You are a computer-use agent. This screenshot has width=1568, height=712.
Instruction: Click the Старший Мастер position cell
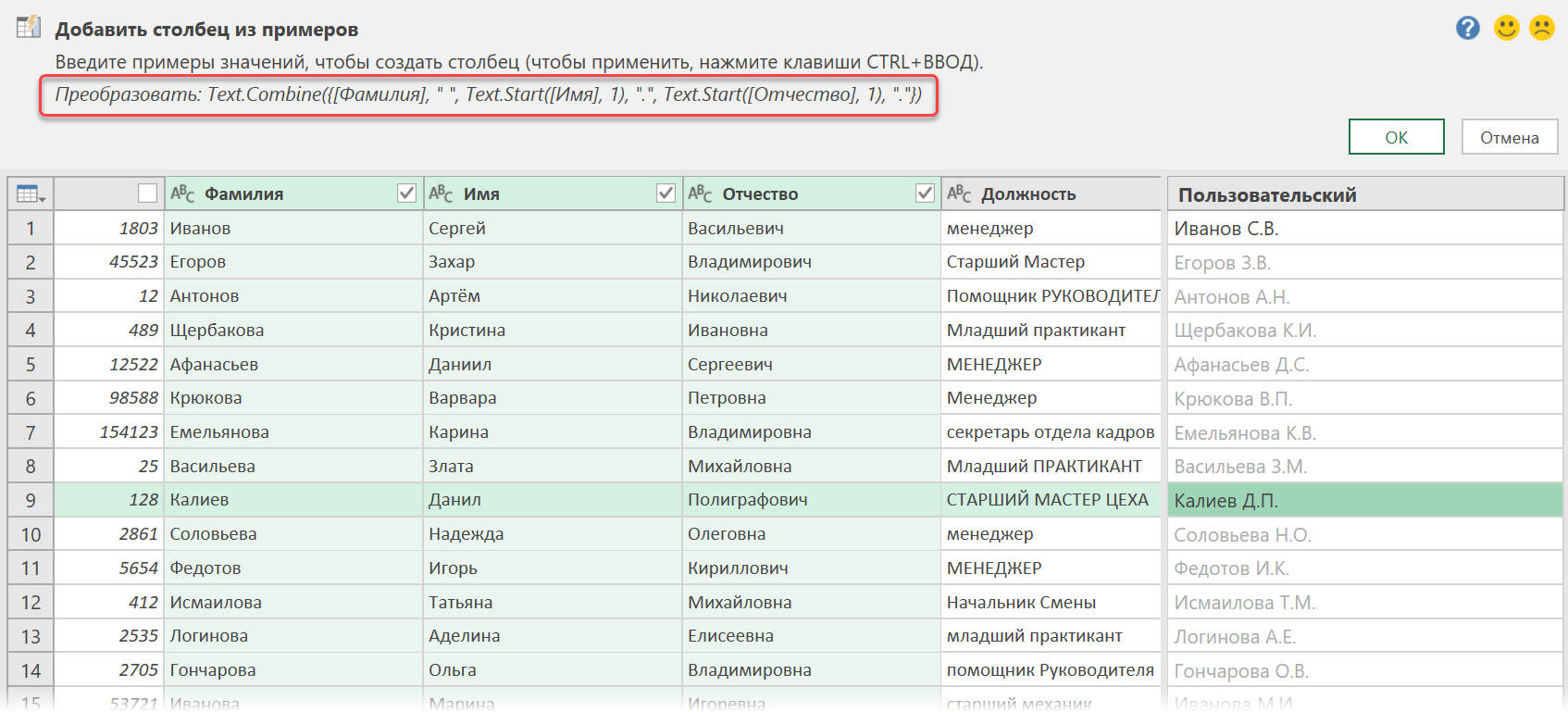1051,262
